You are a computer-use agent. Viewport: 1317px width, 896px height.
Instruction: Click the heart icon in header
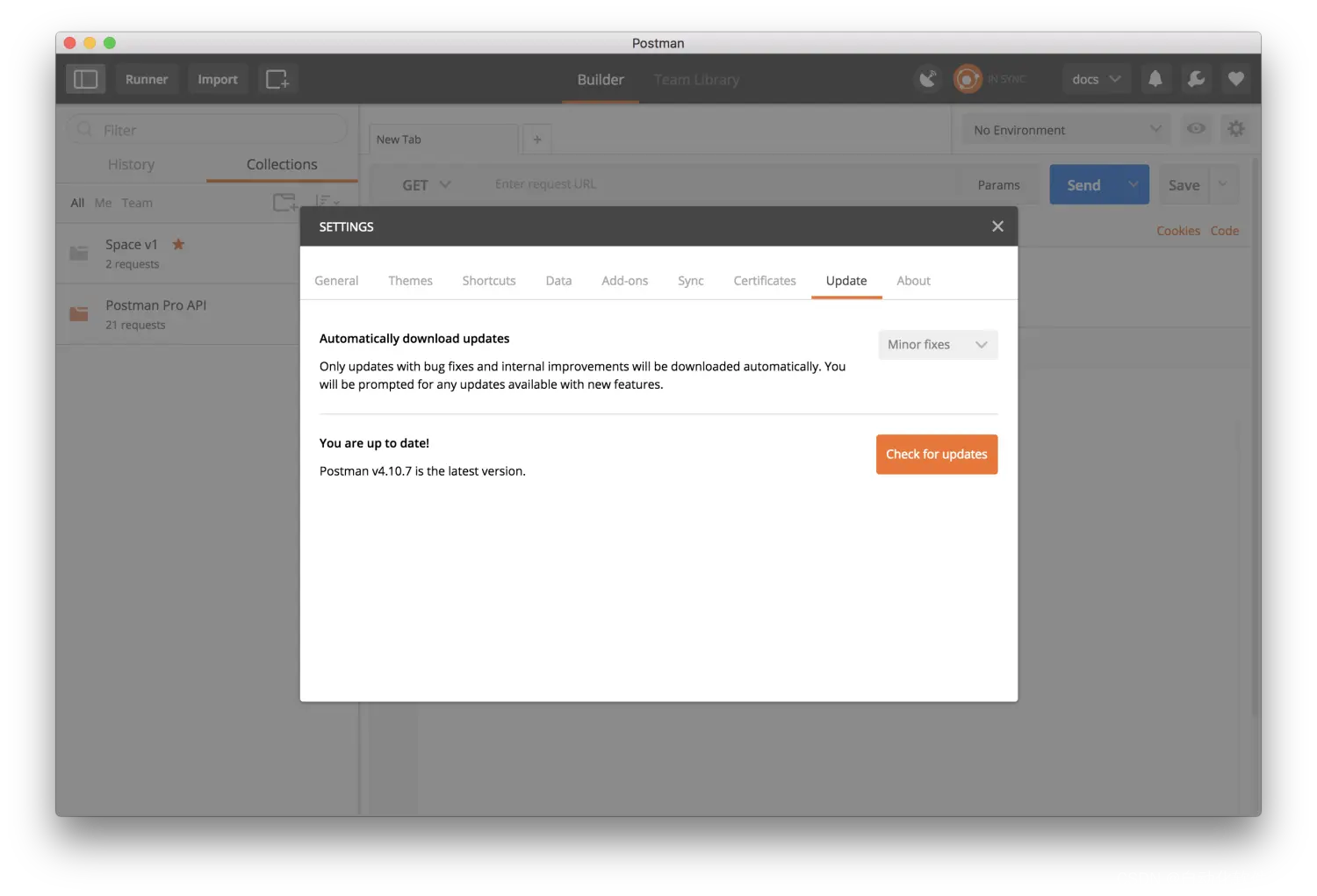[x=1236, y=79]
